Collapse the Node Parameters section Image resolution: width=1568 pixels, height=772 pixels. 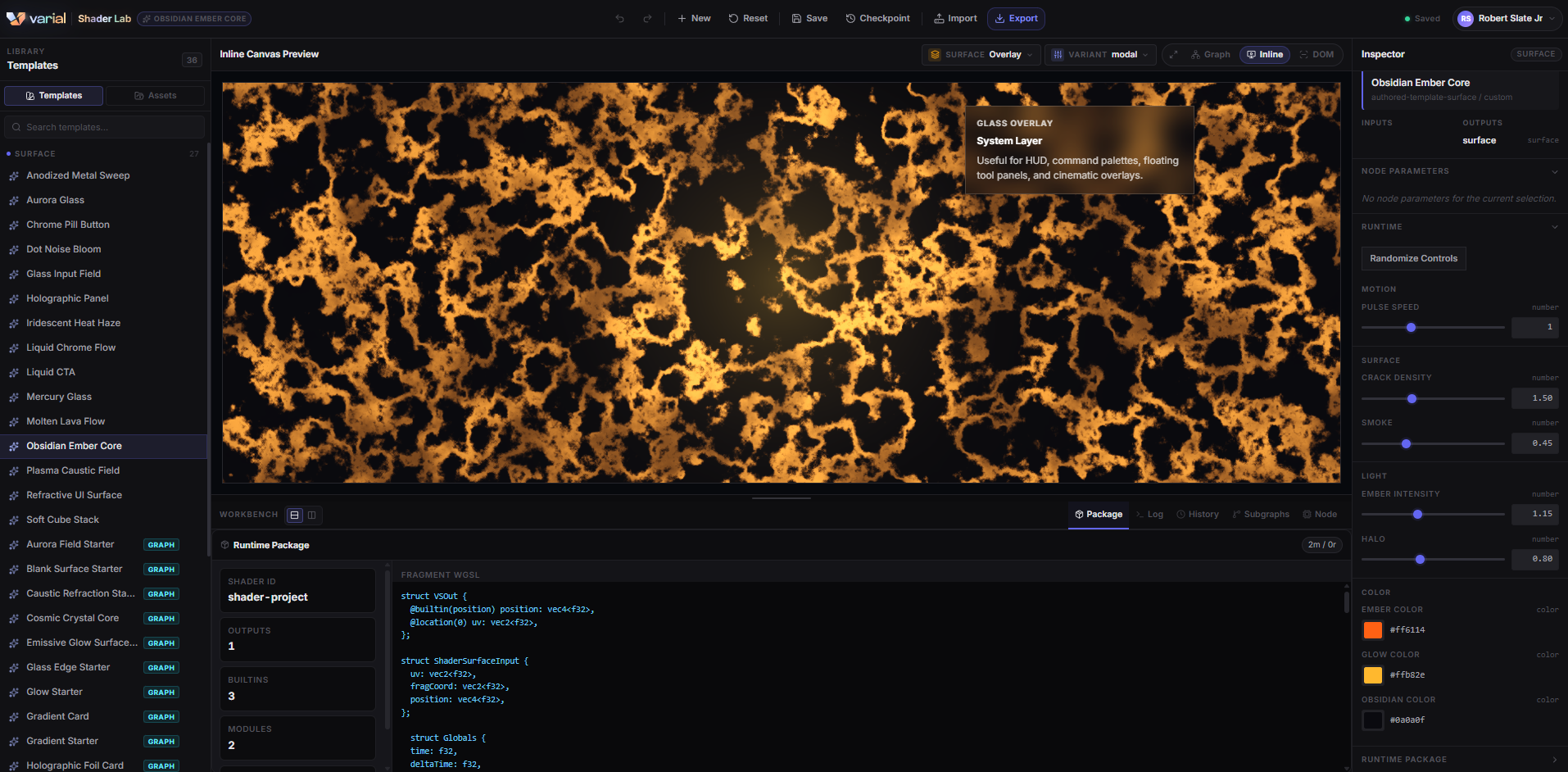click(1554, 171)
